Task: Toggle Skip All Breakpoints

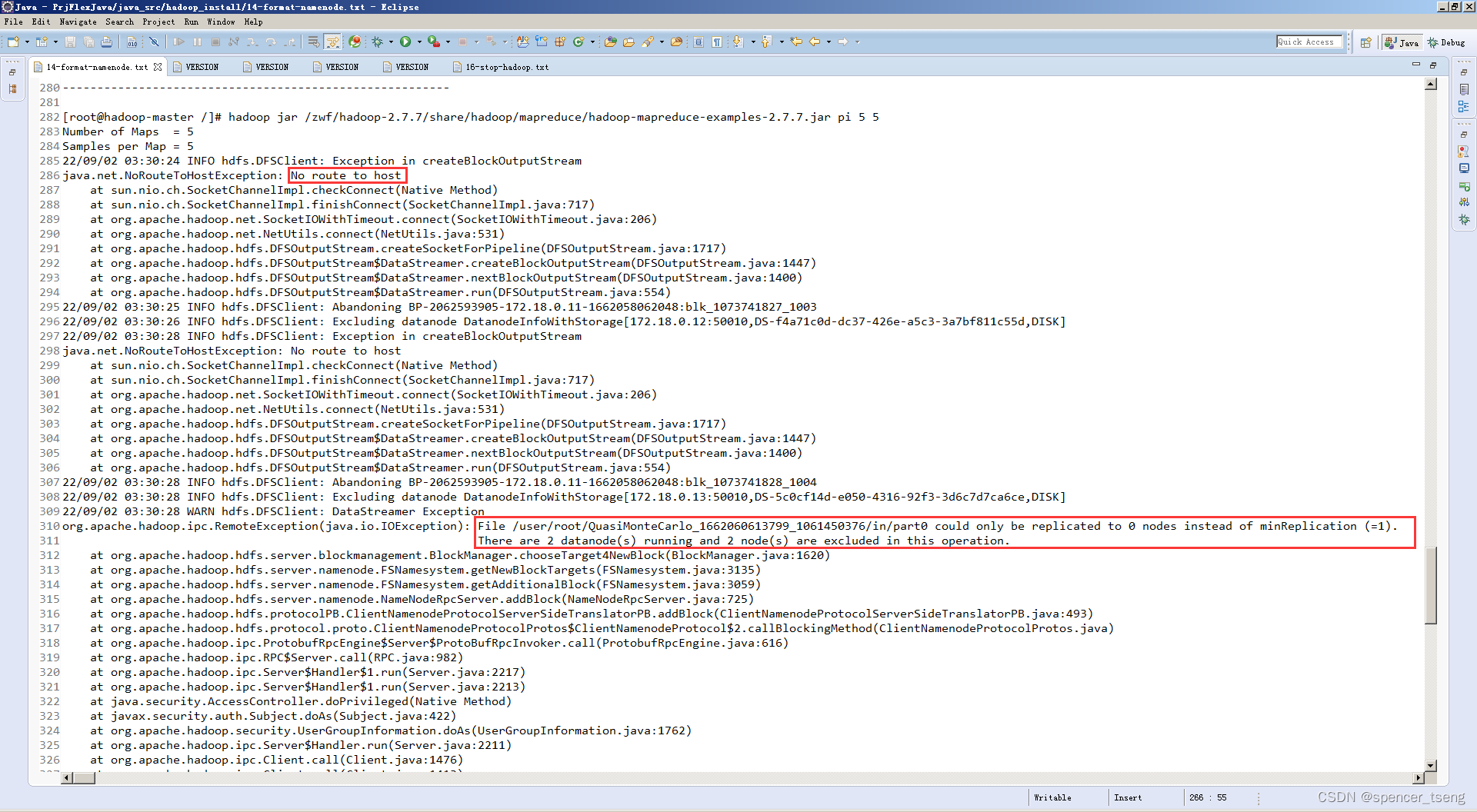Action: coord(155,42)
